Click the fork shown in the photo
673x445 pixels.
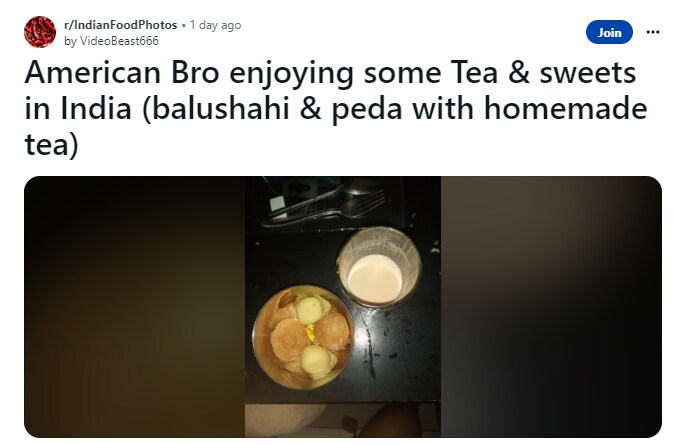pos(324,208)
